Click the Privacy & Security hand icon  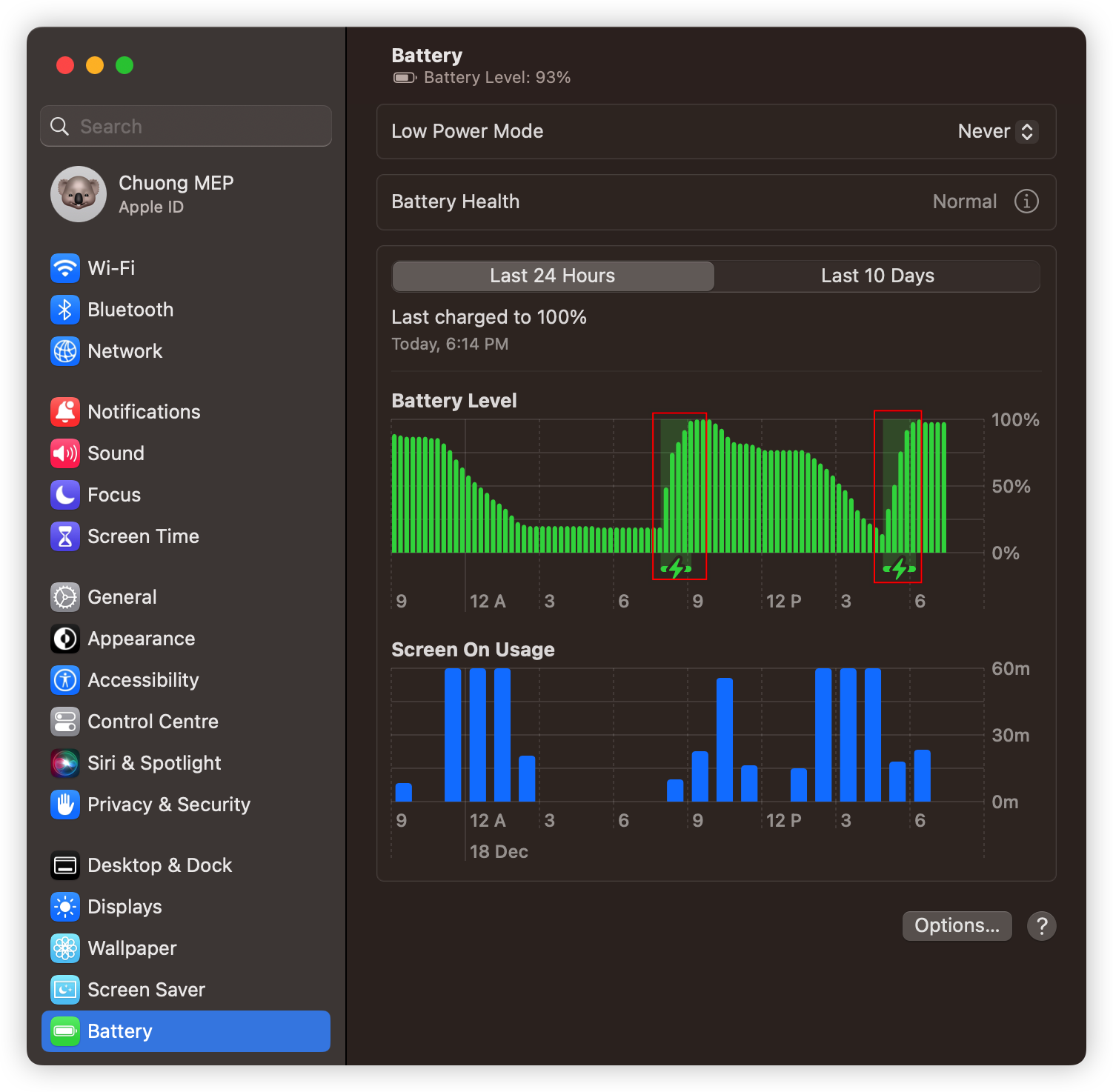65,805
